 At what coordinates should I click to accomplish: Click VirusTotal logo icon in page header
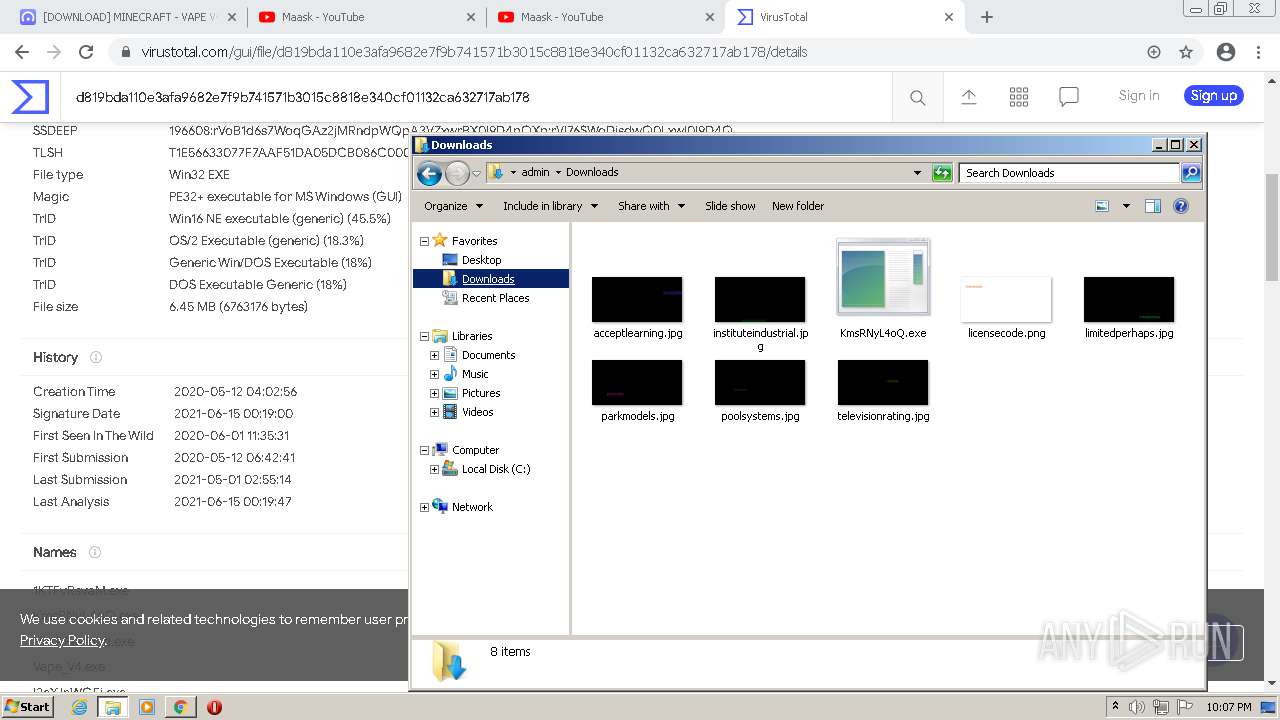tap(30, 97)
